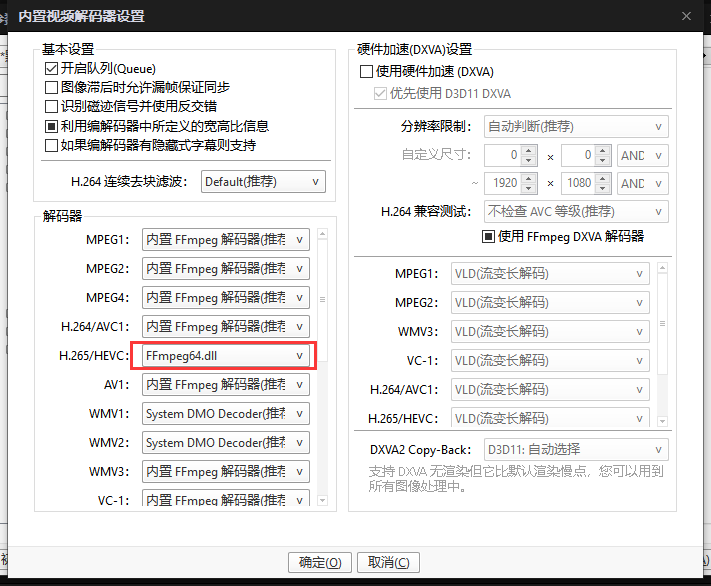Open H.264/AVC1 decoder dropdown in 解码器 panel
Screen dimensions: 711x586
click(x=226, y=327)
